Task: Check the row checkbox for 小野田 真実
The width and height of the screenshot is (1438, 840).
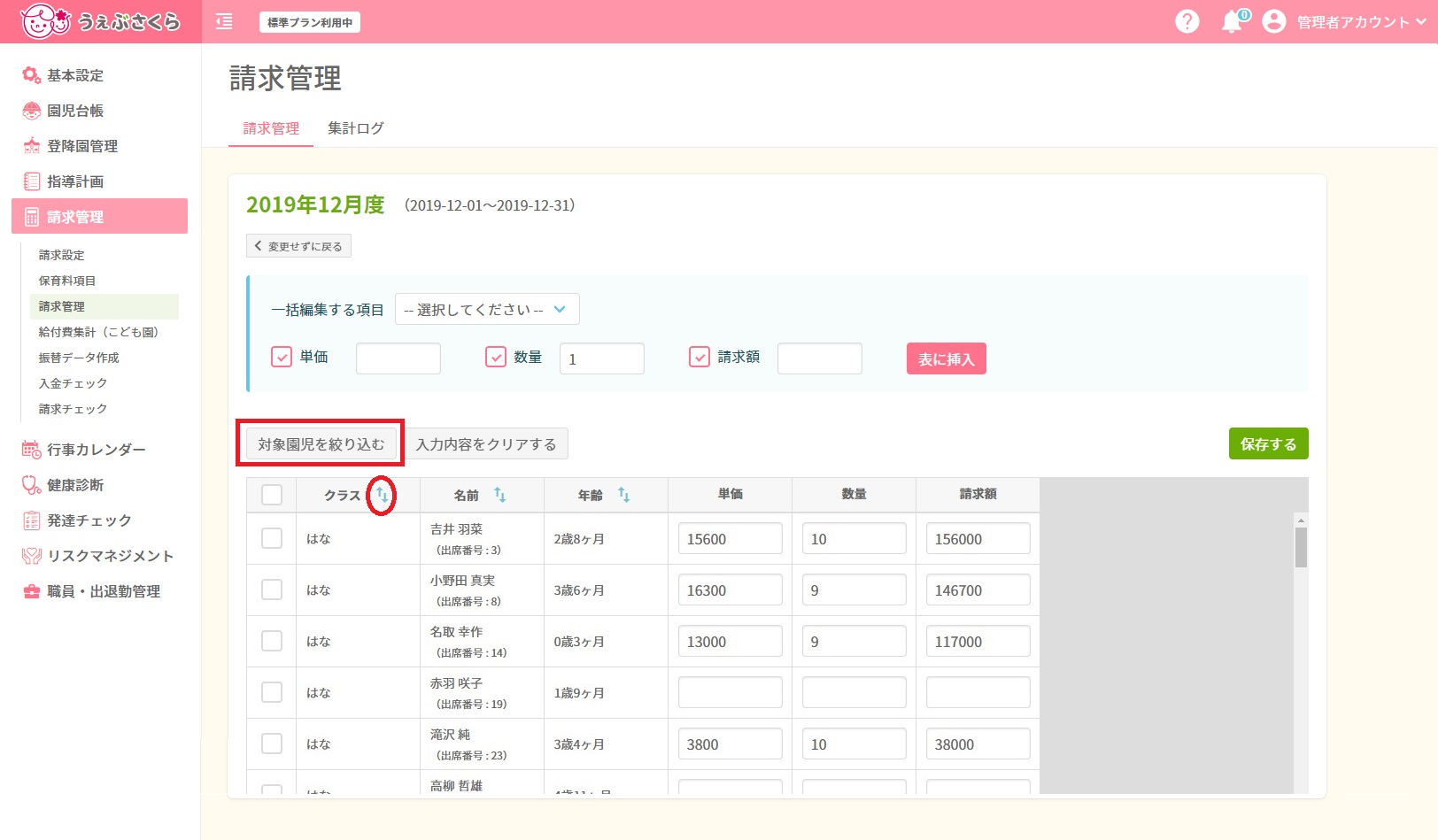Action: point(272,590)
